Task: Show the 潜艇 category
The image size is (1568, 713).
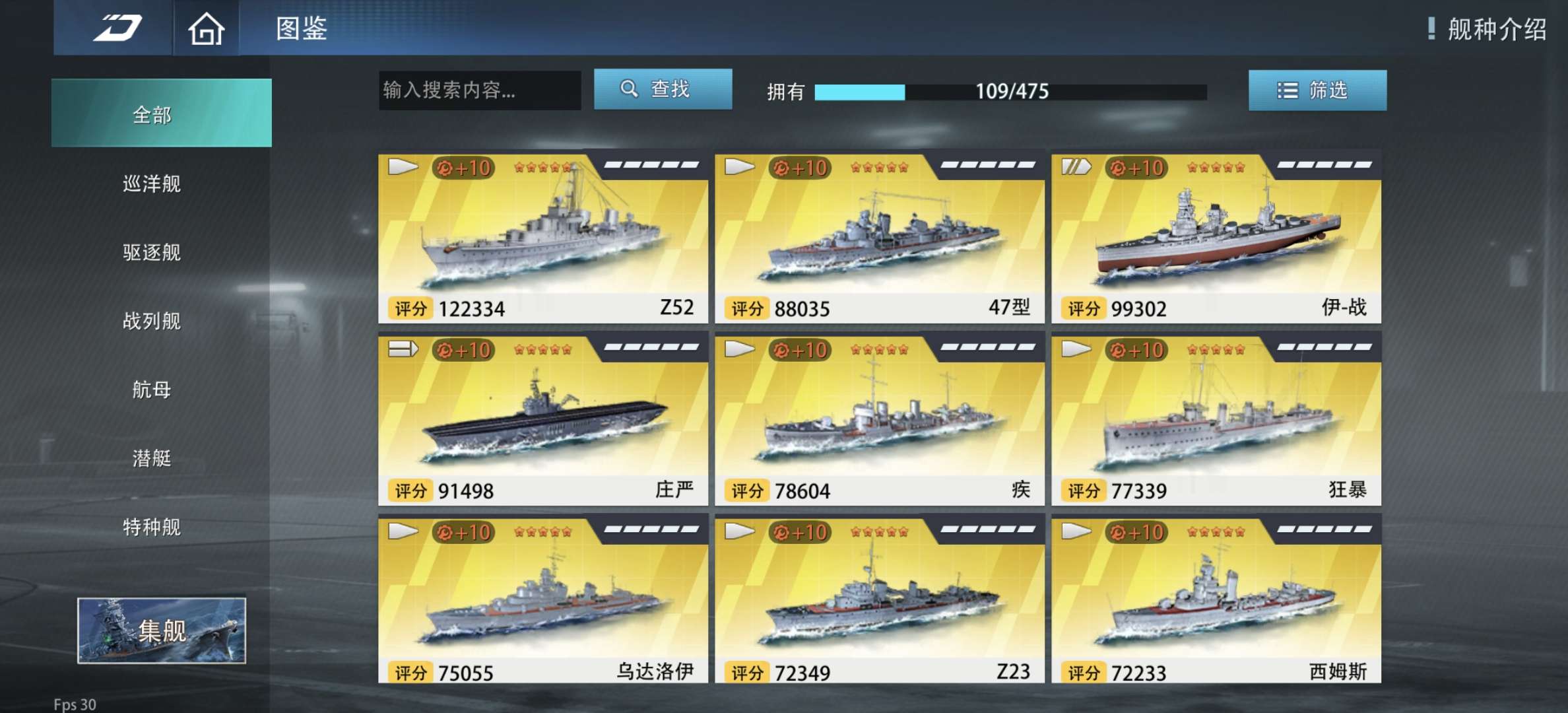Action: 152,458
